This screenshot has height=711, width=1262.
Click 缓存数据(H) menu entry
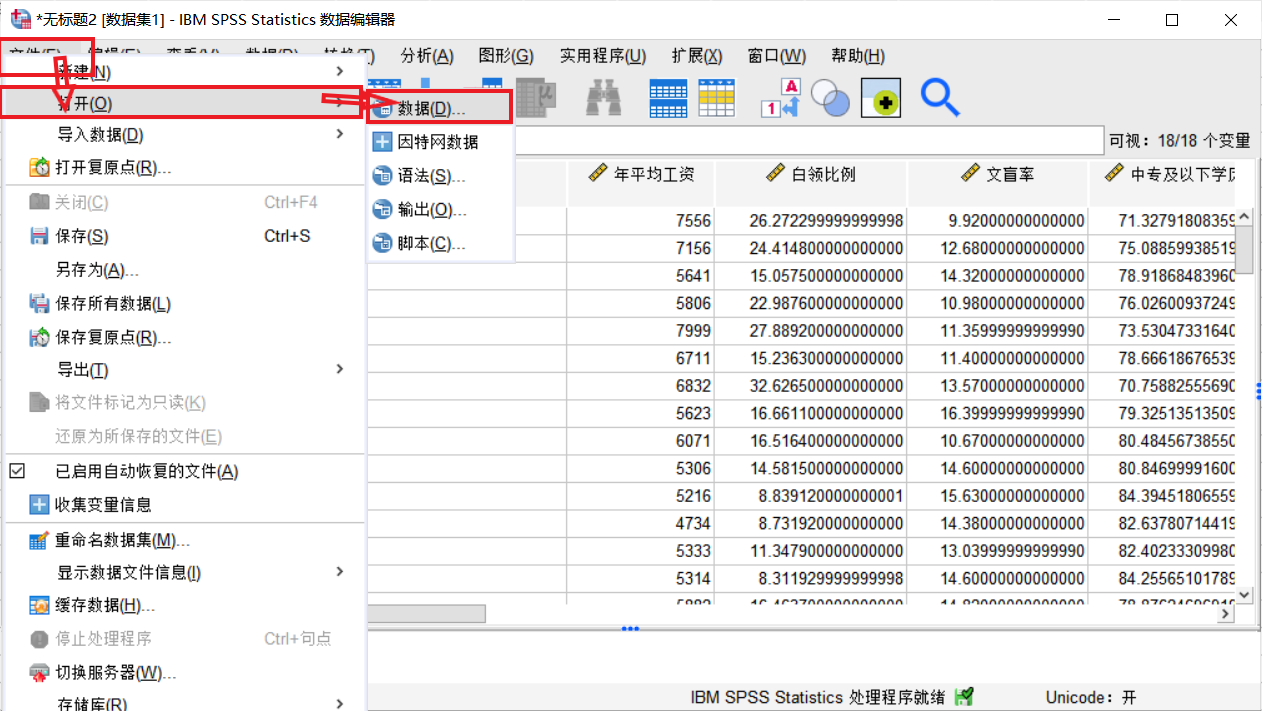click(x=183, y=605)
